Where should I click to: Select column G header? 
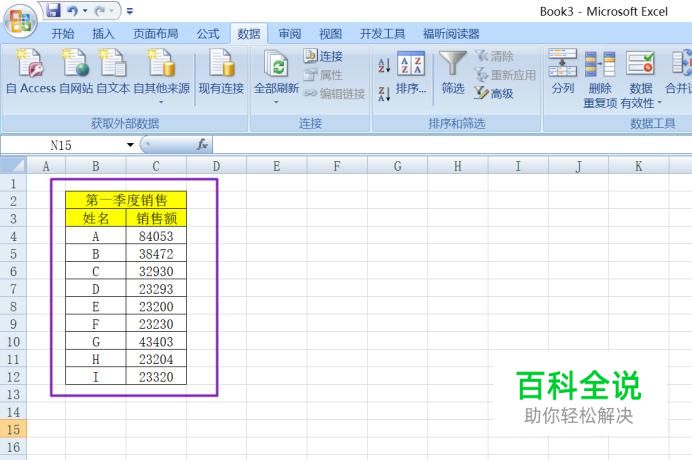tap(398, 166)
